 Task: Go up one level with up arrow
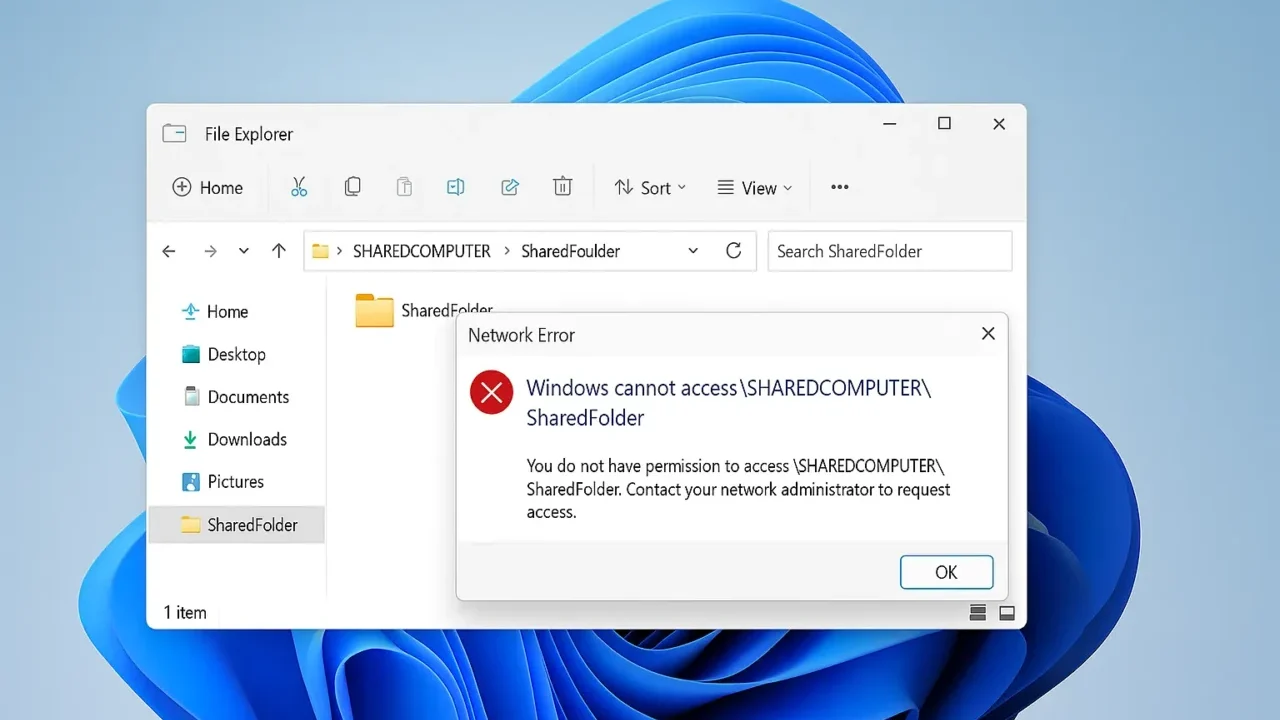pyautogui.click(x=279, y=251)
